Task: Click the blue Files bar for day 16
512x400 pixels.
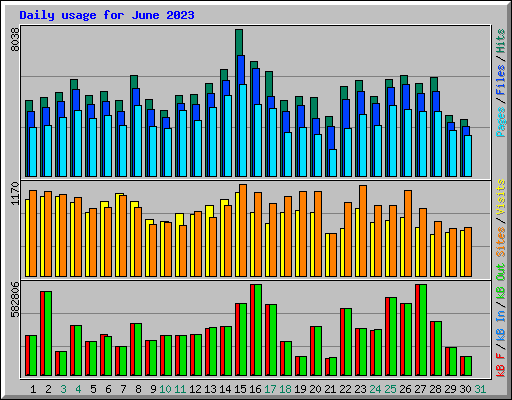Action: click(256, 87)
